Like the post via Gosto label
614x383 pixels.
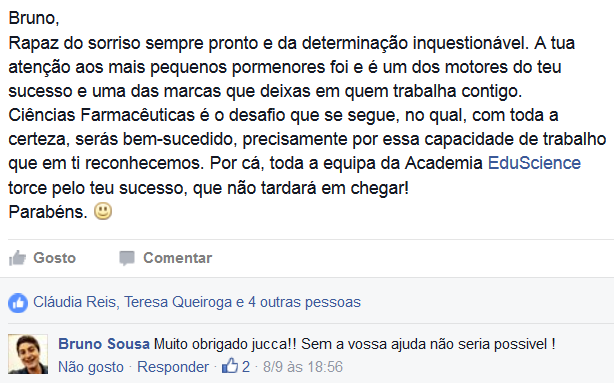point(54,258)
